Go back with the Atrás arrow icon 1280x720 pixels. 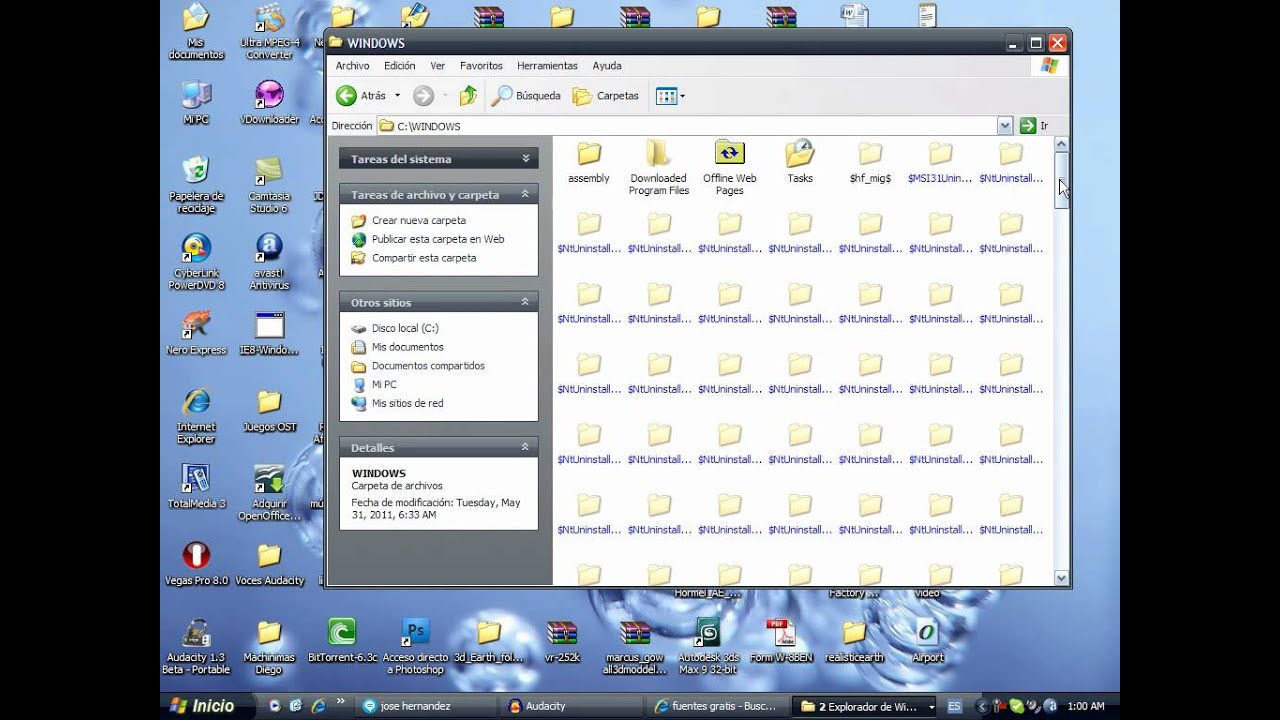click(x=346, y=96)
